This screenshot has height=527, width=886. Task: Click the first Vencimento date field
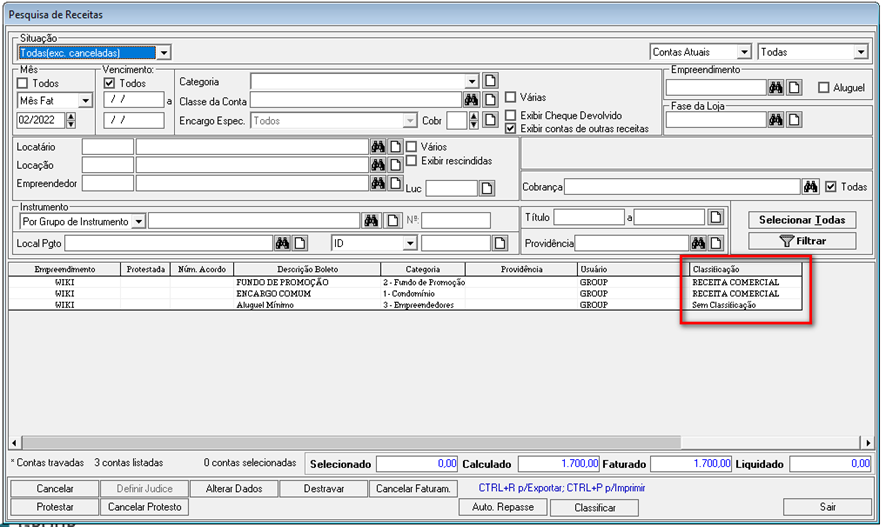tap(134, 100)
